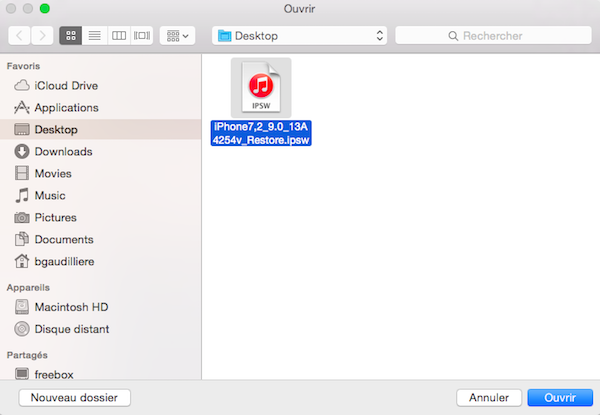Click the Favoris section header
Viewport: 600px width, 415px height.
(x=23, y=66)
